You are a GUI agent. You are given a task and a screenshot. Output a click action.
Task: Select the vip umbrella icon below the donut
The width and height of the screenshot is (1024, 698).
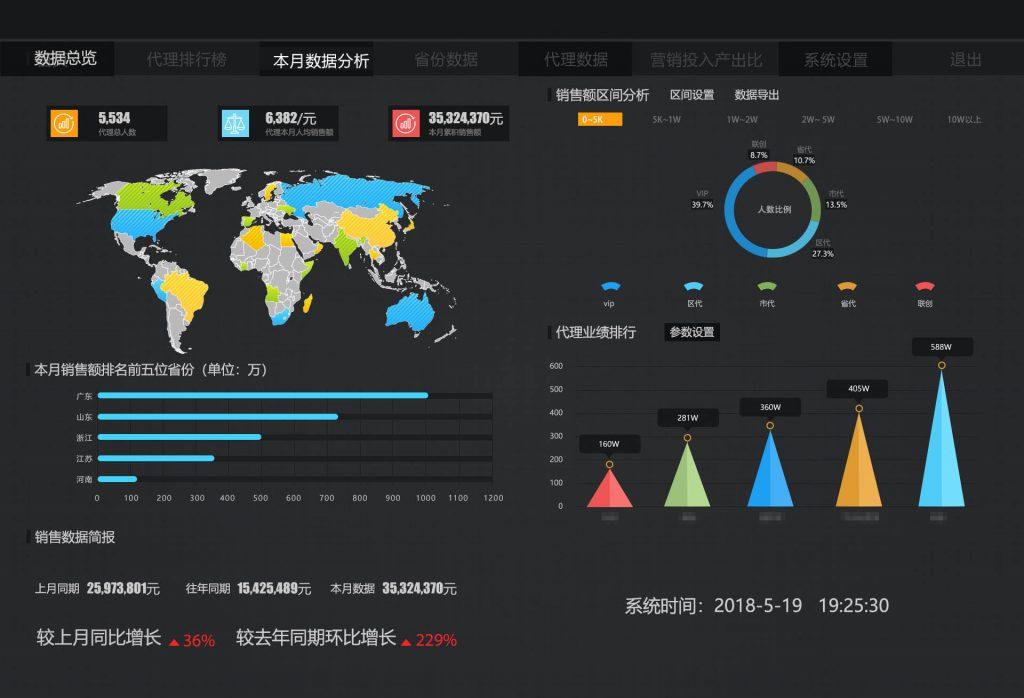[x=609, y=286]
